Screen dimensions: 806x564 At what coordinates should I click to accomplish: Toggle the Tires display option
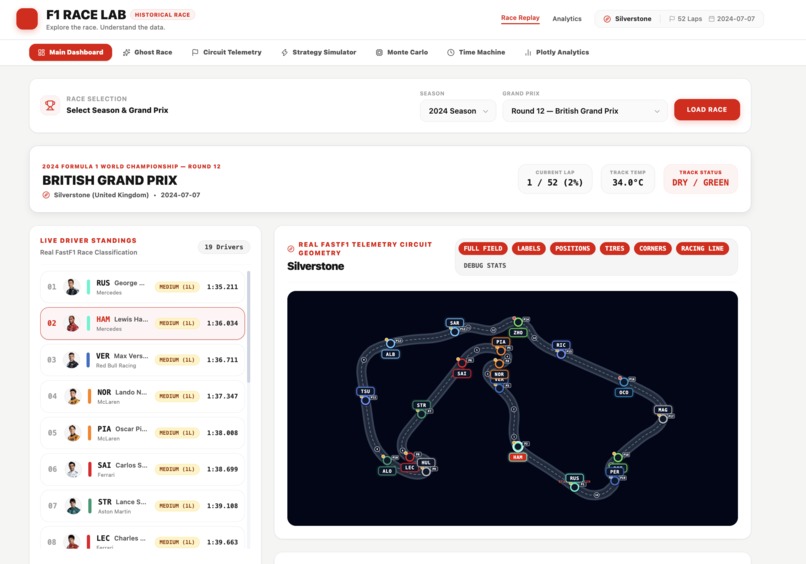[x=614, y=248]
